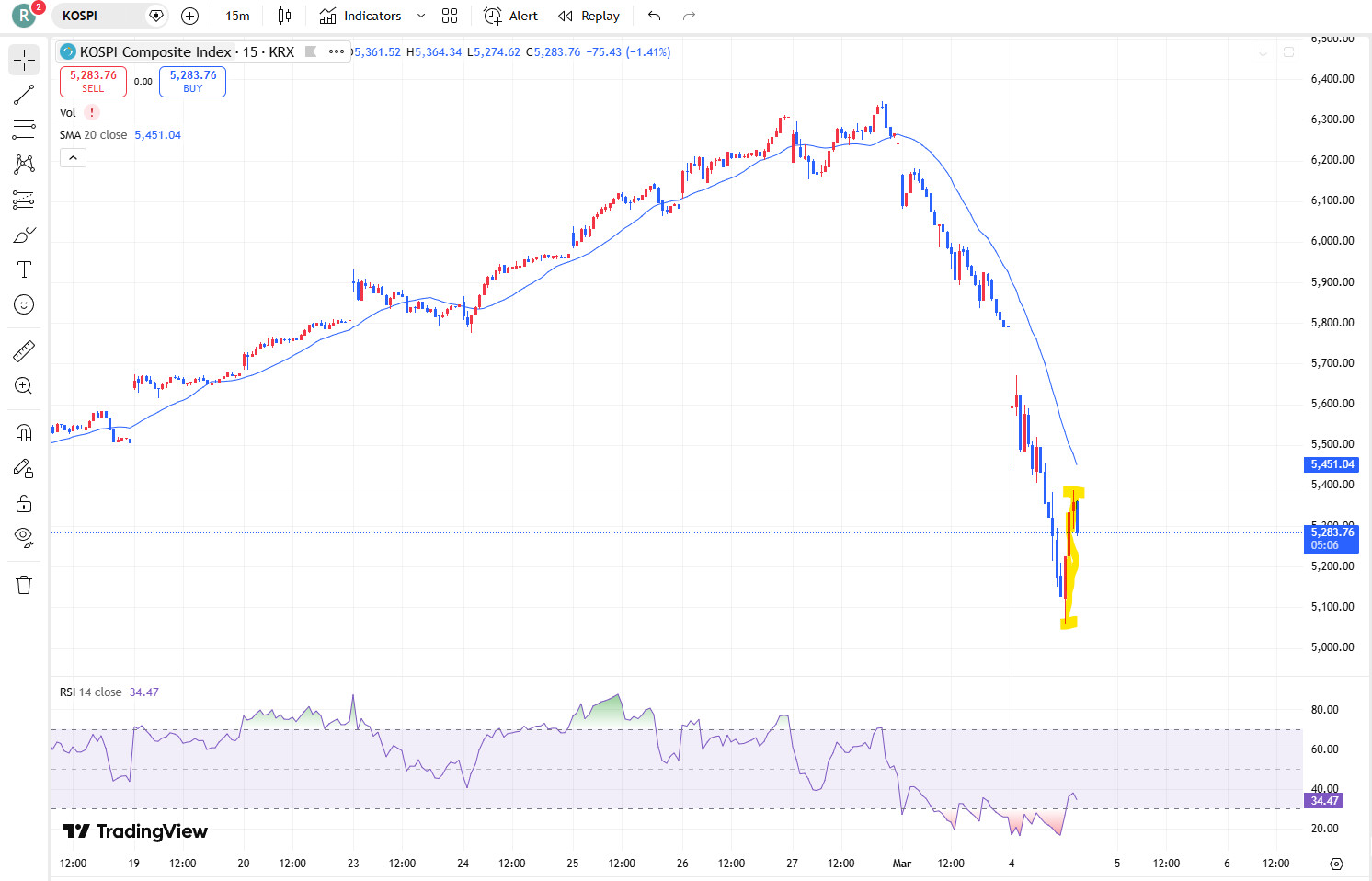
Task: Select the Fibonacci and Gann tools
Action: pyautogui.click(x=24, y=130)
